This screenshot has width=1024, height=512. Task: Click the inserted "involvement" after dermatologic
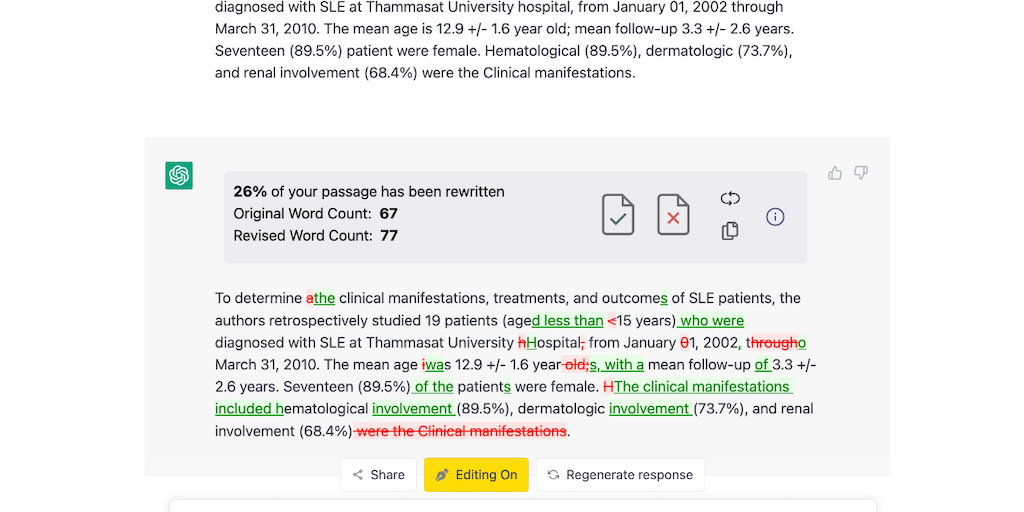[x=648, y=409]
